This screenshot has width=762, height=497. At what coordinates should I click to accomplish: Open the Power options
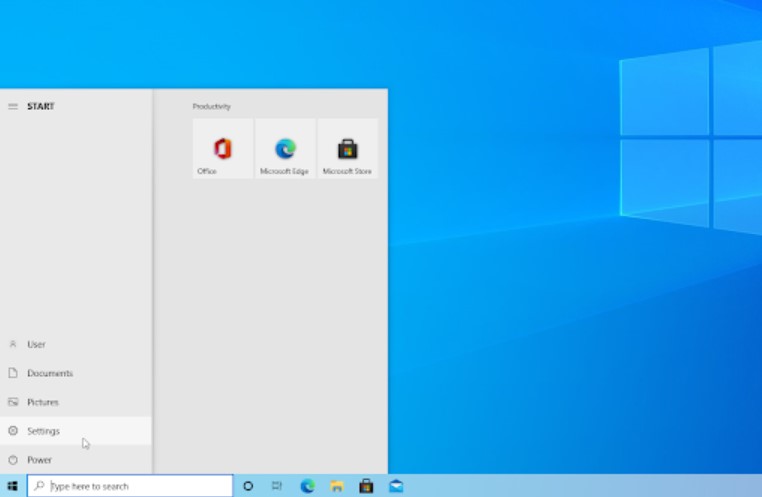76,460
